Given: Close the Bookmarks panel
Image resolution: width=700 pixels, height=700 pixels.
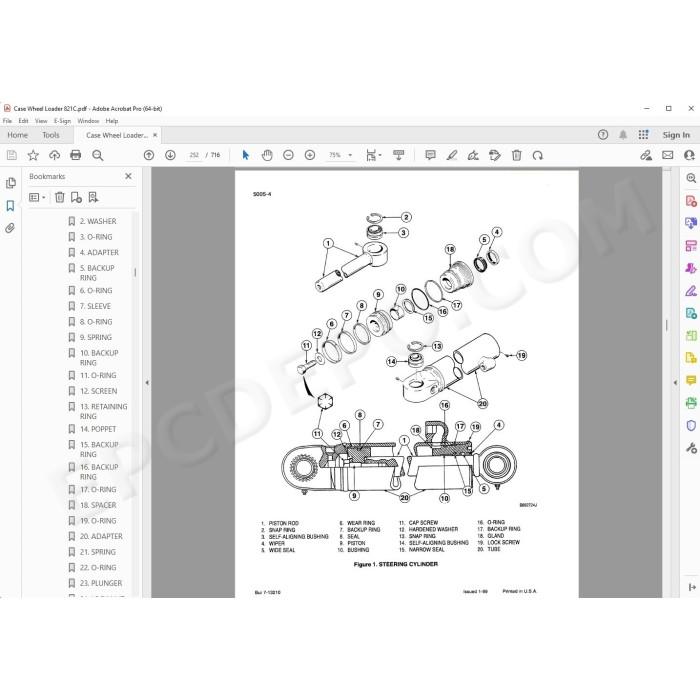Looking at the screenshot, I should [x=129, y=176].
